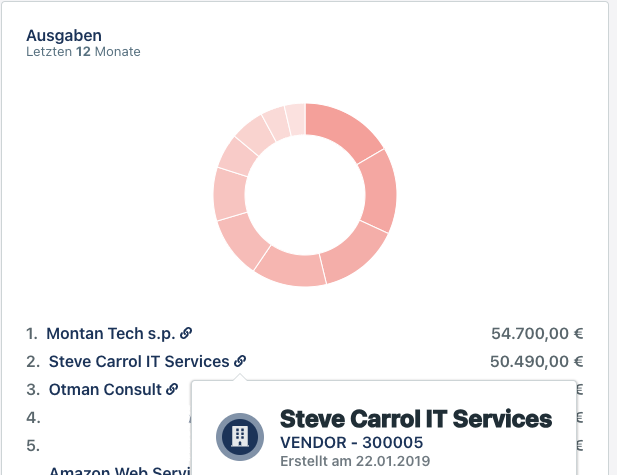
Task: Click the 54.700,00 € amount
Action: (537, 333)
